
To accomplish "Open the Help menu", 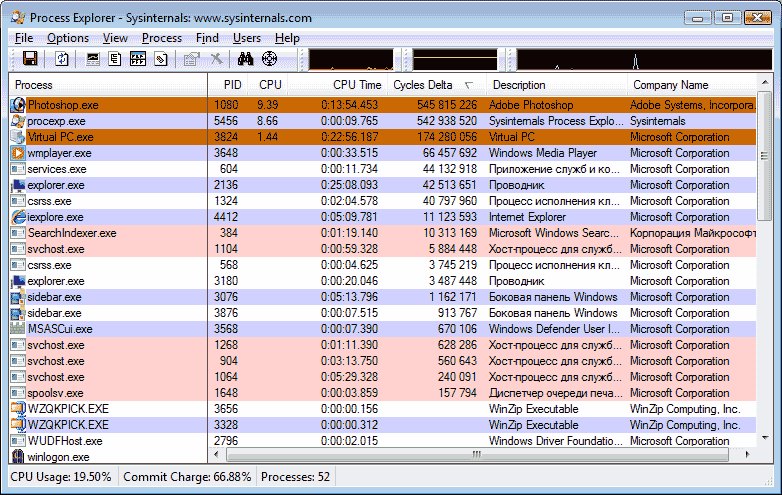I will (287, 38).
